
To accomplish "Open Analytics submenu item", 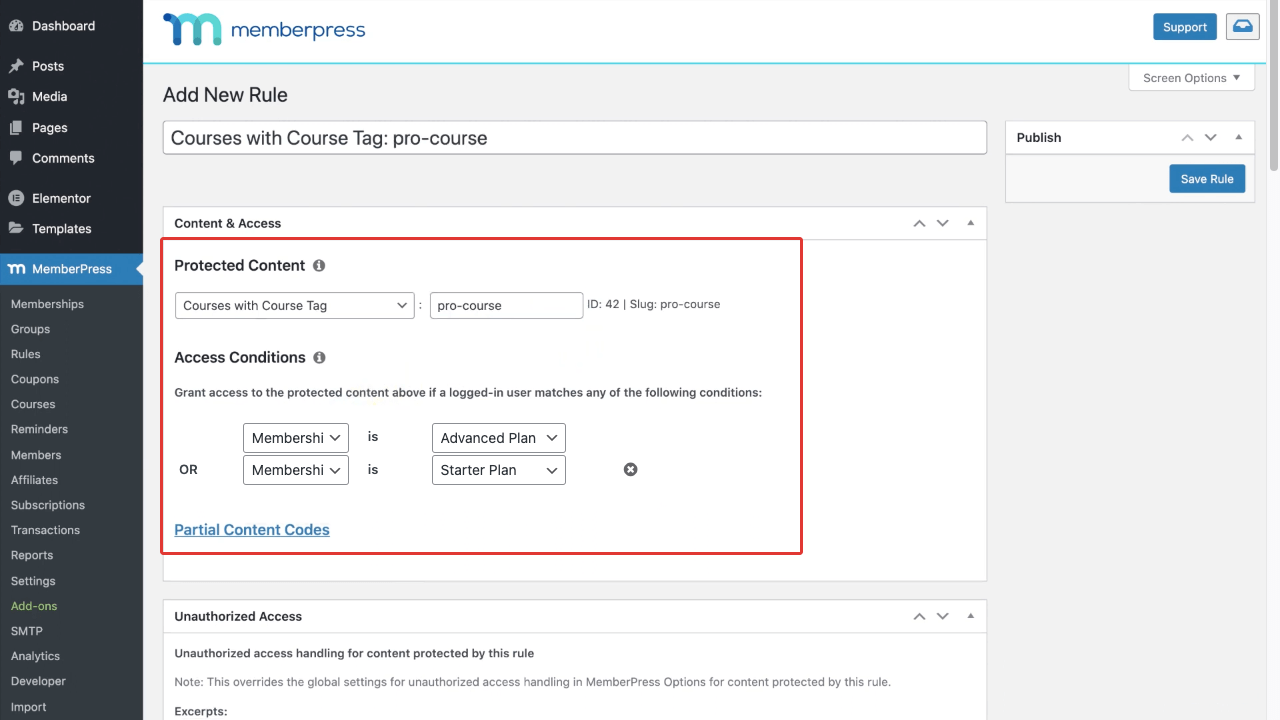I will [35, 656].
